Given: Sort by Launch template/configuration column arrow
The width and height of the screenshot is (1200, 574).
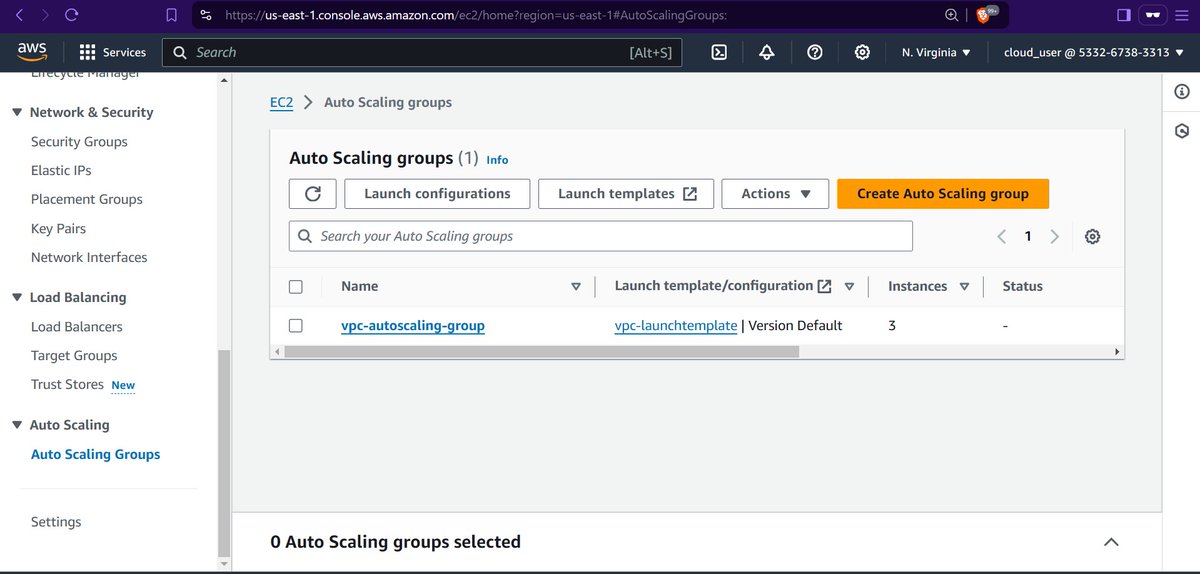Looking at the screenshot, I should [849, 287].
